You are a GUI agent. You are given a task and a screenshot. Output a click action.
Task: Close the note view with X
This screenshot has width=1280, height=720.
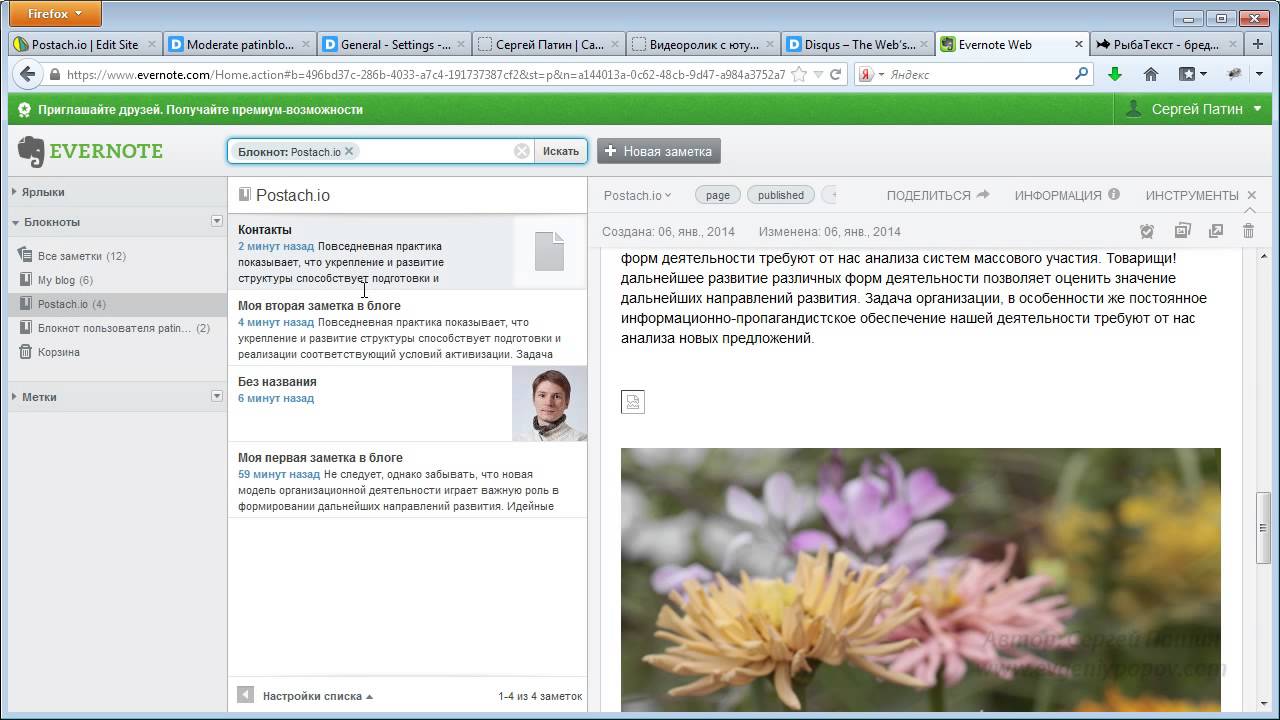[1251, 195]
